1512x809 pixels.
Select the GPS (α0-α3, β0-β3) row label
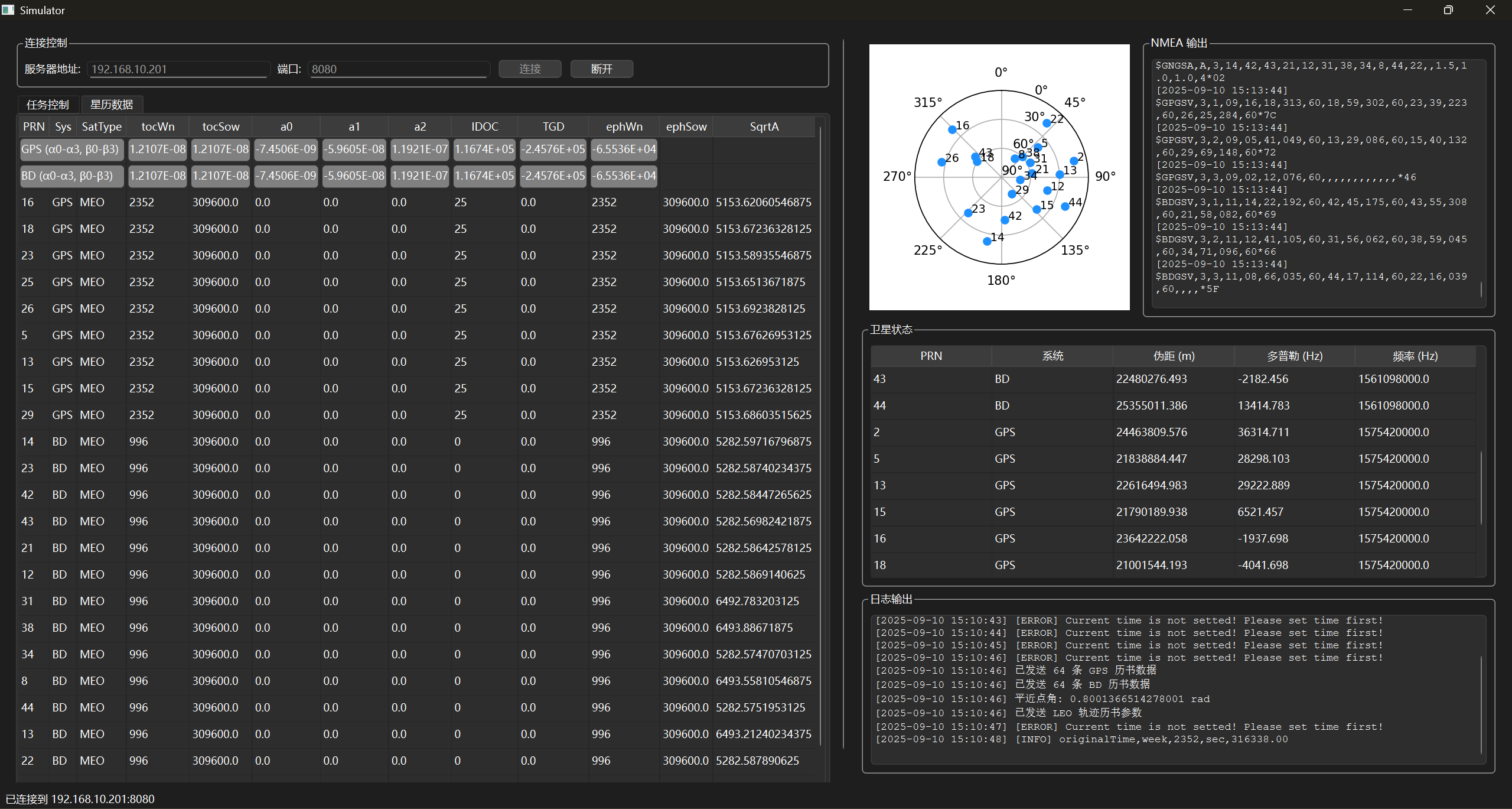tap(71, 150)
